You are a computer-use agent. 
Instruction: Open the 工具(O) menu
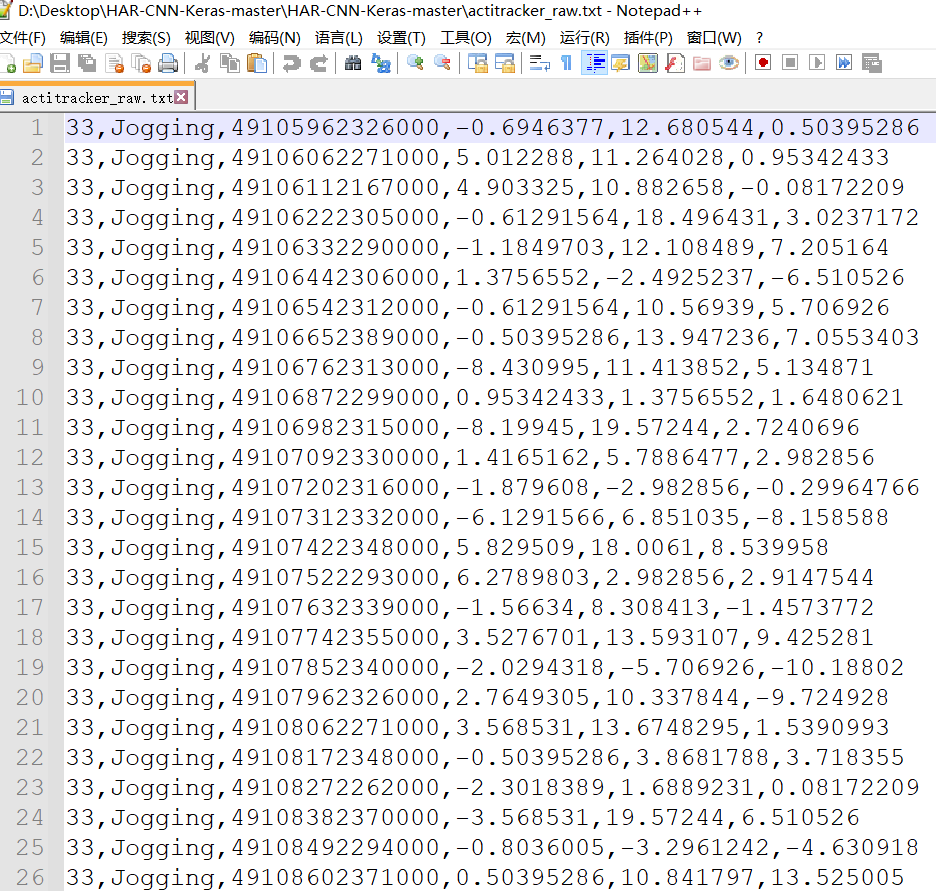pos(466,38)
